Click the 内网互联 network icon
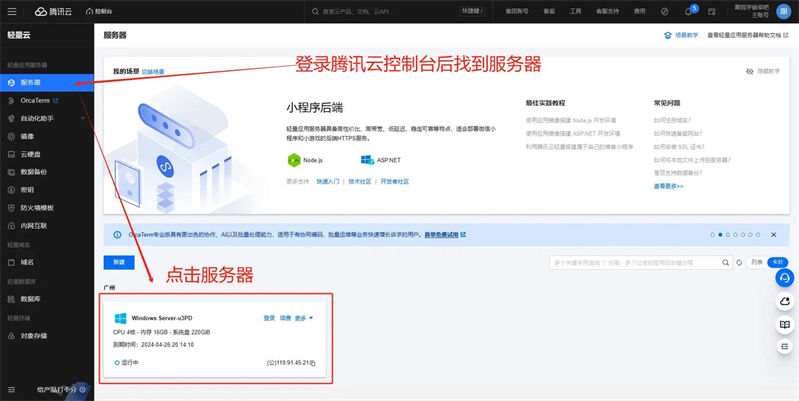Viewport: 799px width, 401px height. 11,225
